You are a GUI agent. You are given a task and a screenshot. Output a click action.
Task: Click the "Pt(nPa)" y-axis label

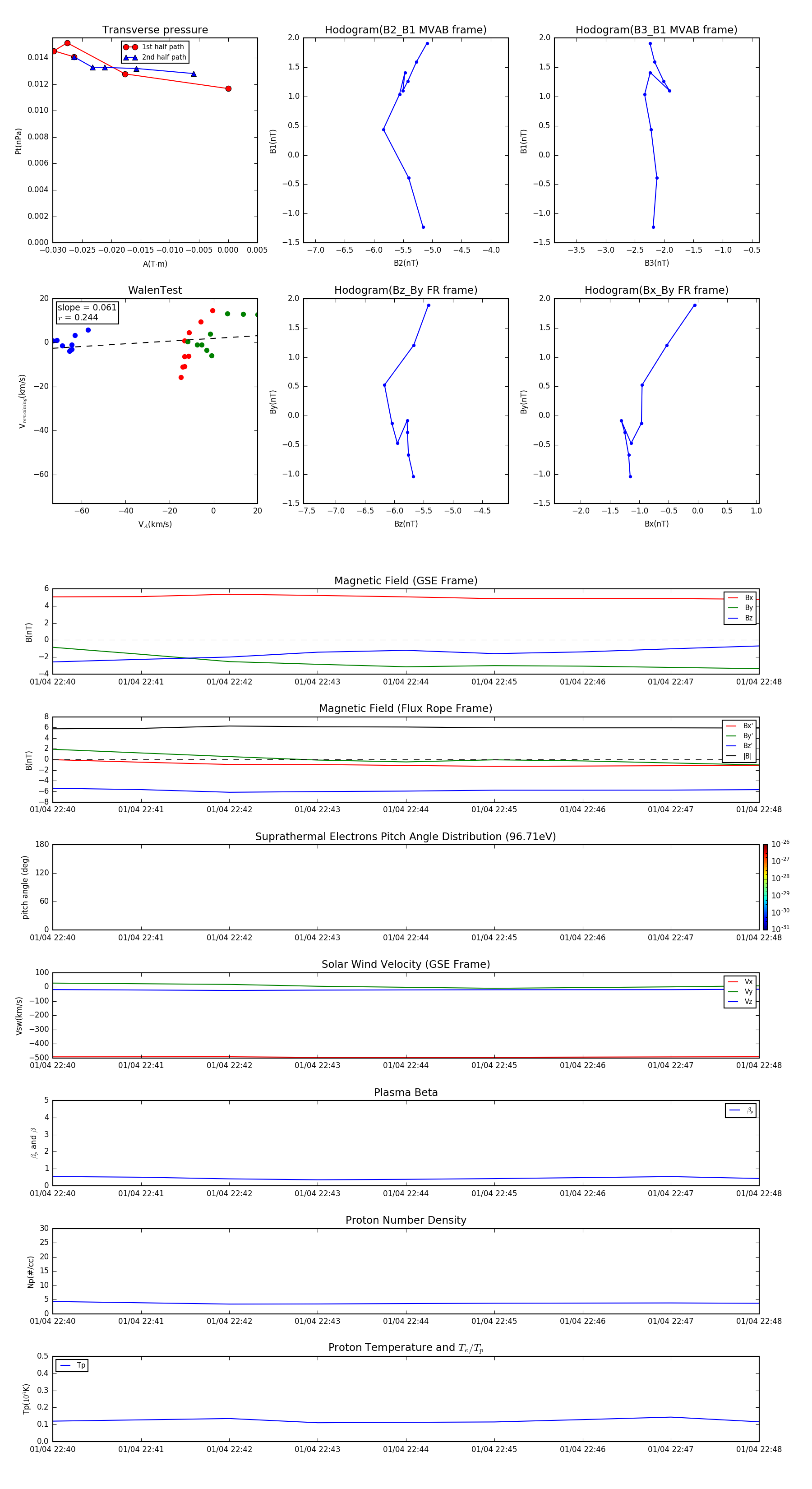tap(18, 141)
